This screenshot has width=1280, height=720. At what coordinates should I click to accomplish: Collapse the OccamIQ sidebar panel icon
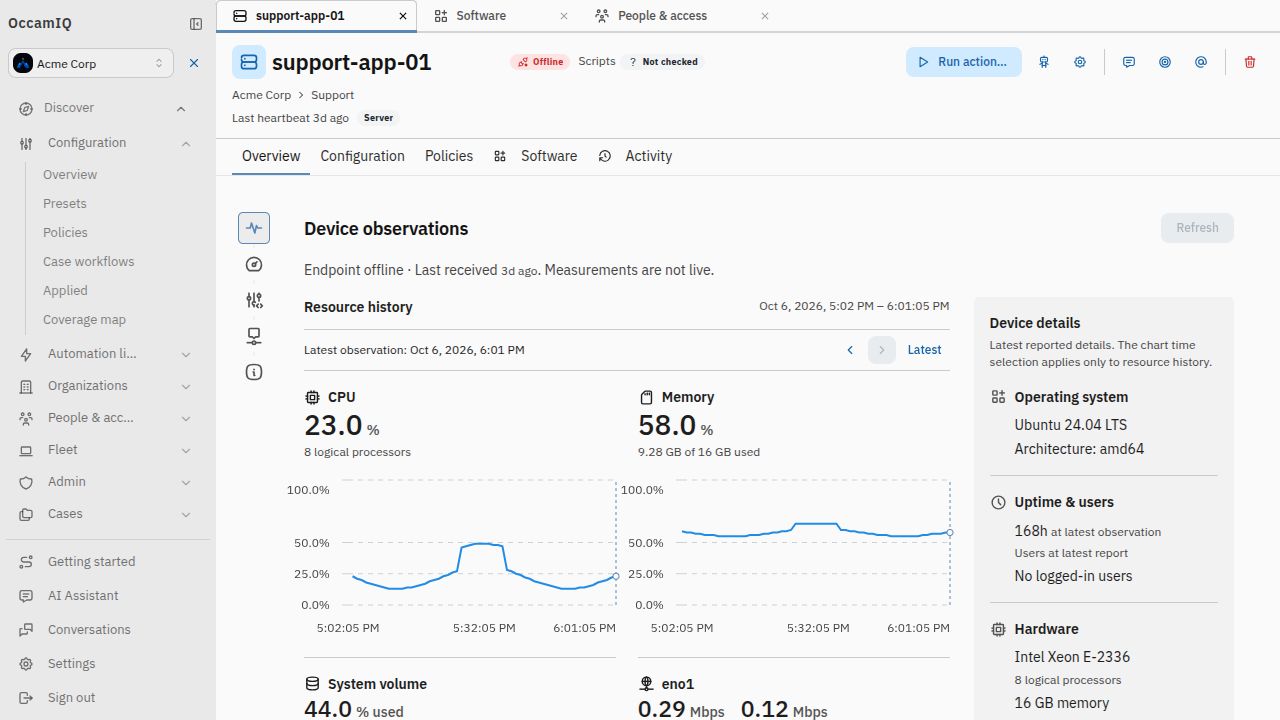click(x=196, y=23)
